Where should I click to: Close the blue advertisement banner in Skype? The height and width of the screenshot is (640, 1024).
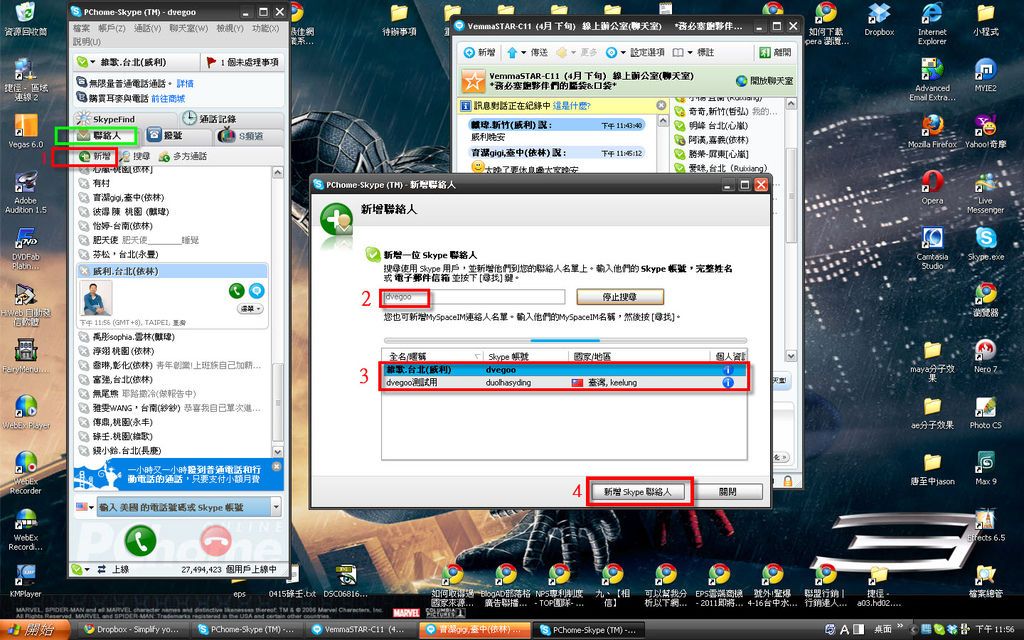click(x=277, y=466)
